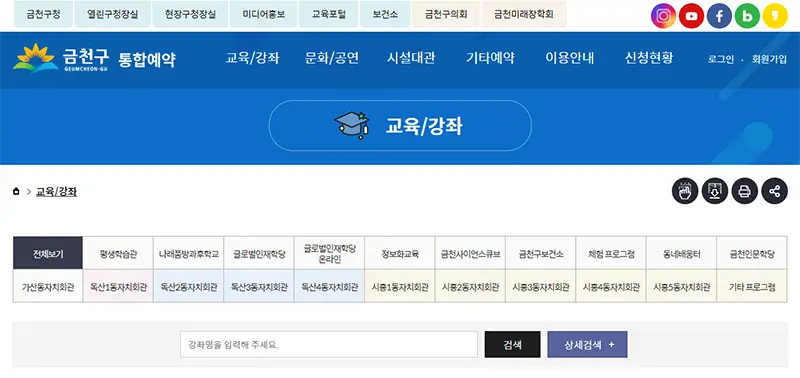Expand the 상세검색 + panel
Screen dimensions: 800x378
587,344
